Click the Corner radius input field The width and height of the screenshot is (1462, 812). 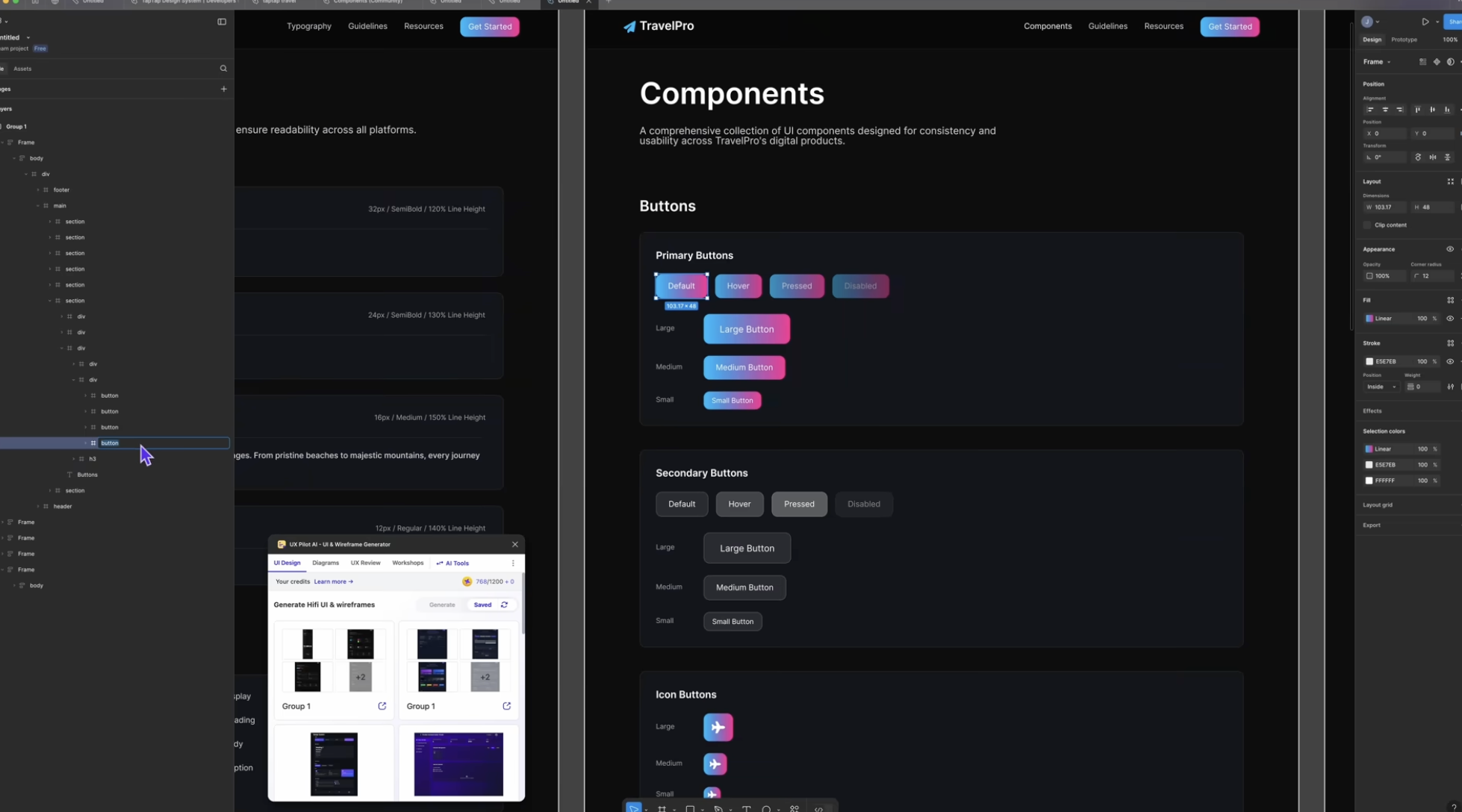point(1431,276)
